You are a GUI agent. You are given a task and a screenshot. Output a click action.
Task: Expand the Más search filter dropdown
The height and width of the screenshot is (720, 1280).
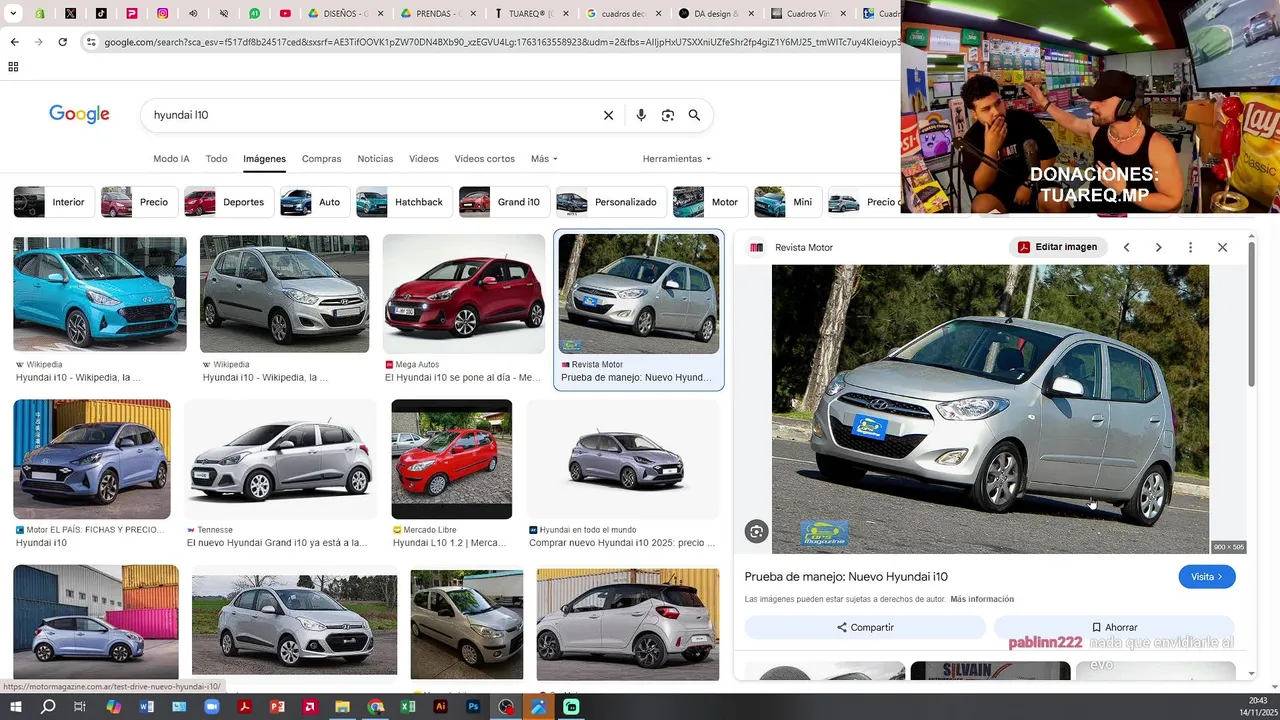click(x=544, y=159)
